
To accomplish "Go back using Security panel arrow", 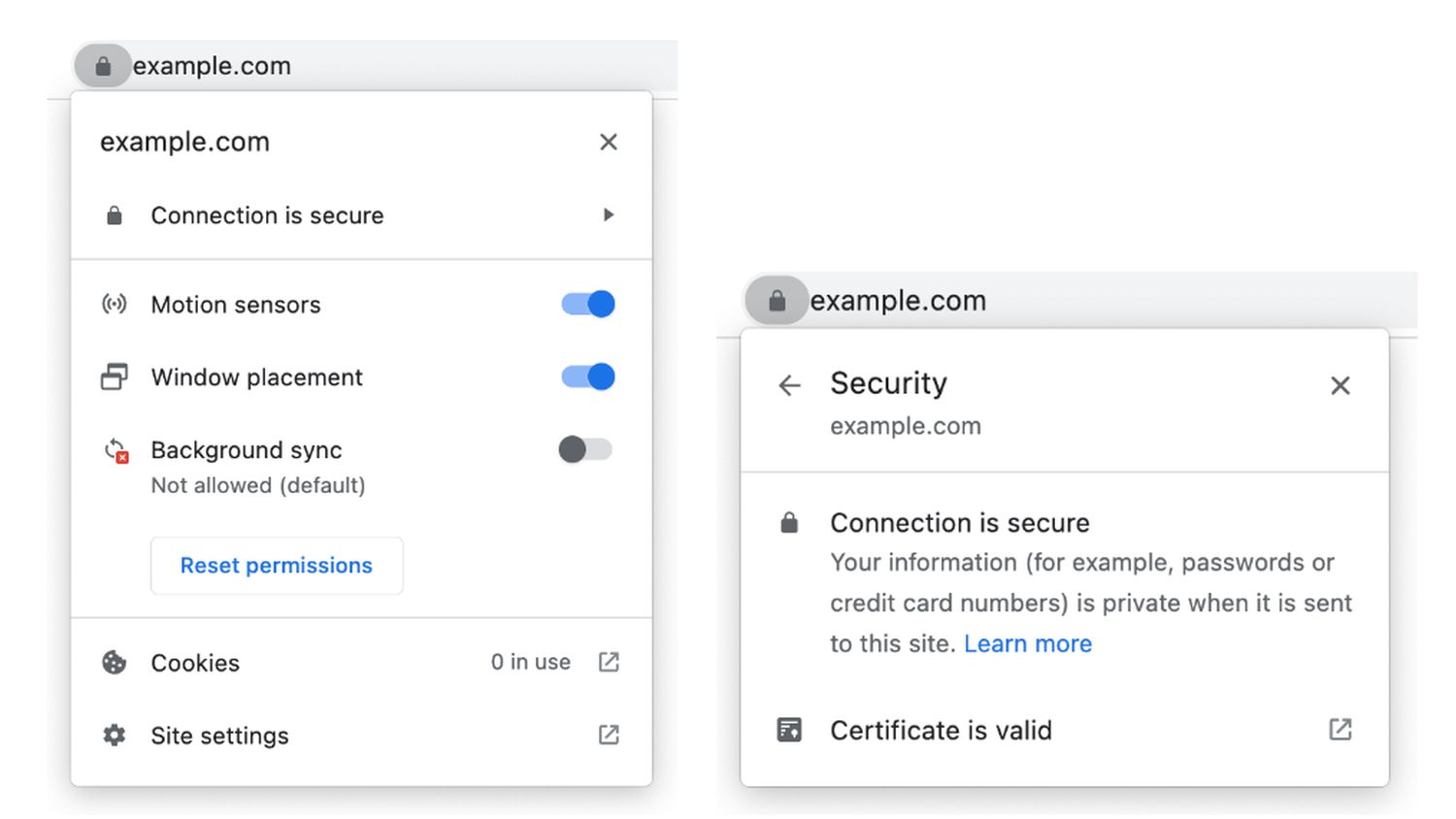I will tap(789, 385).
